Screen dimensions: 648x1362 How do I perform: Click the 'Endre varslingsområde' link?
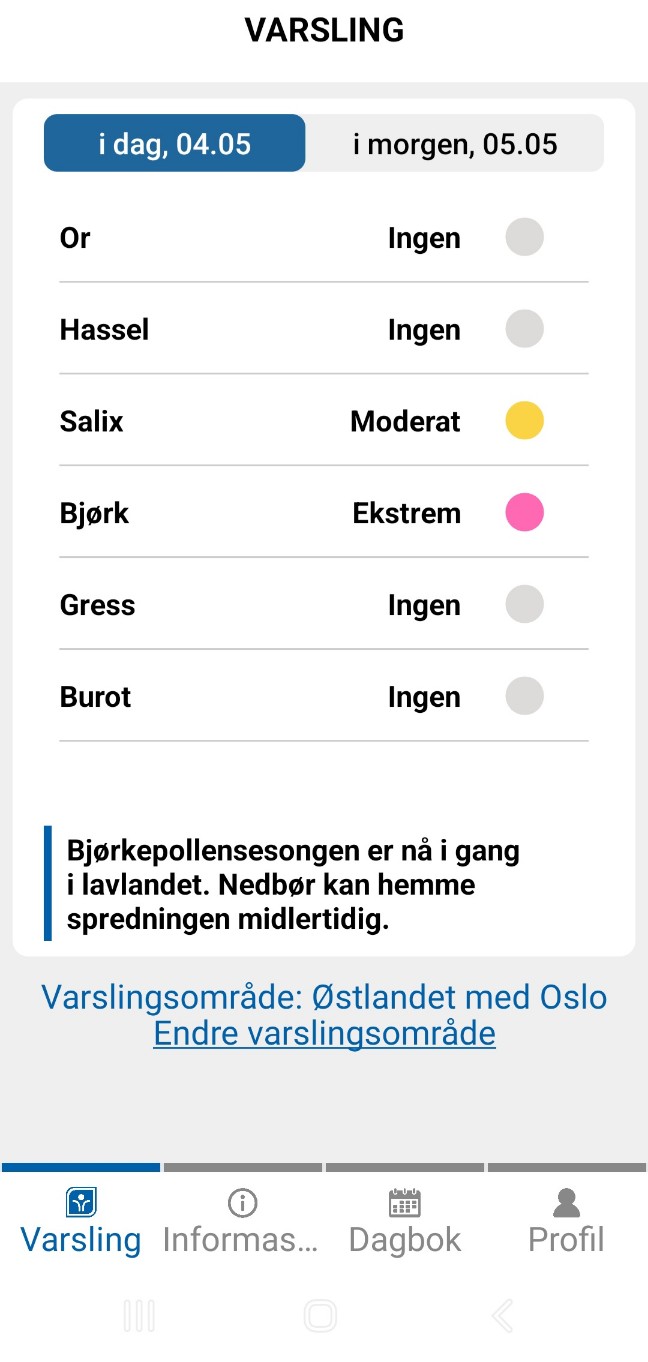(x=324, y=1033)
